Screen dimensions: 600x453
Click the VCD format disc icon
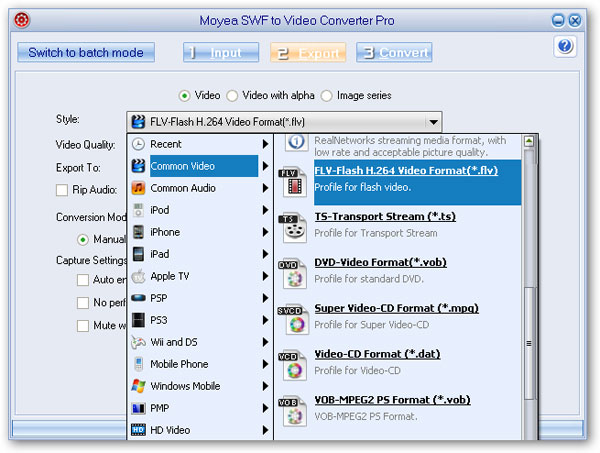pos(293,366)
